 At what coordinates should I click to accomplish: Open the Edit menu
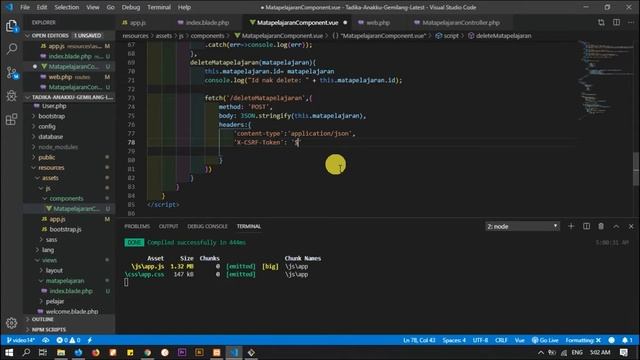coord(42,7)
